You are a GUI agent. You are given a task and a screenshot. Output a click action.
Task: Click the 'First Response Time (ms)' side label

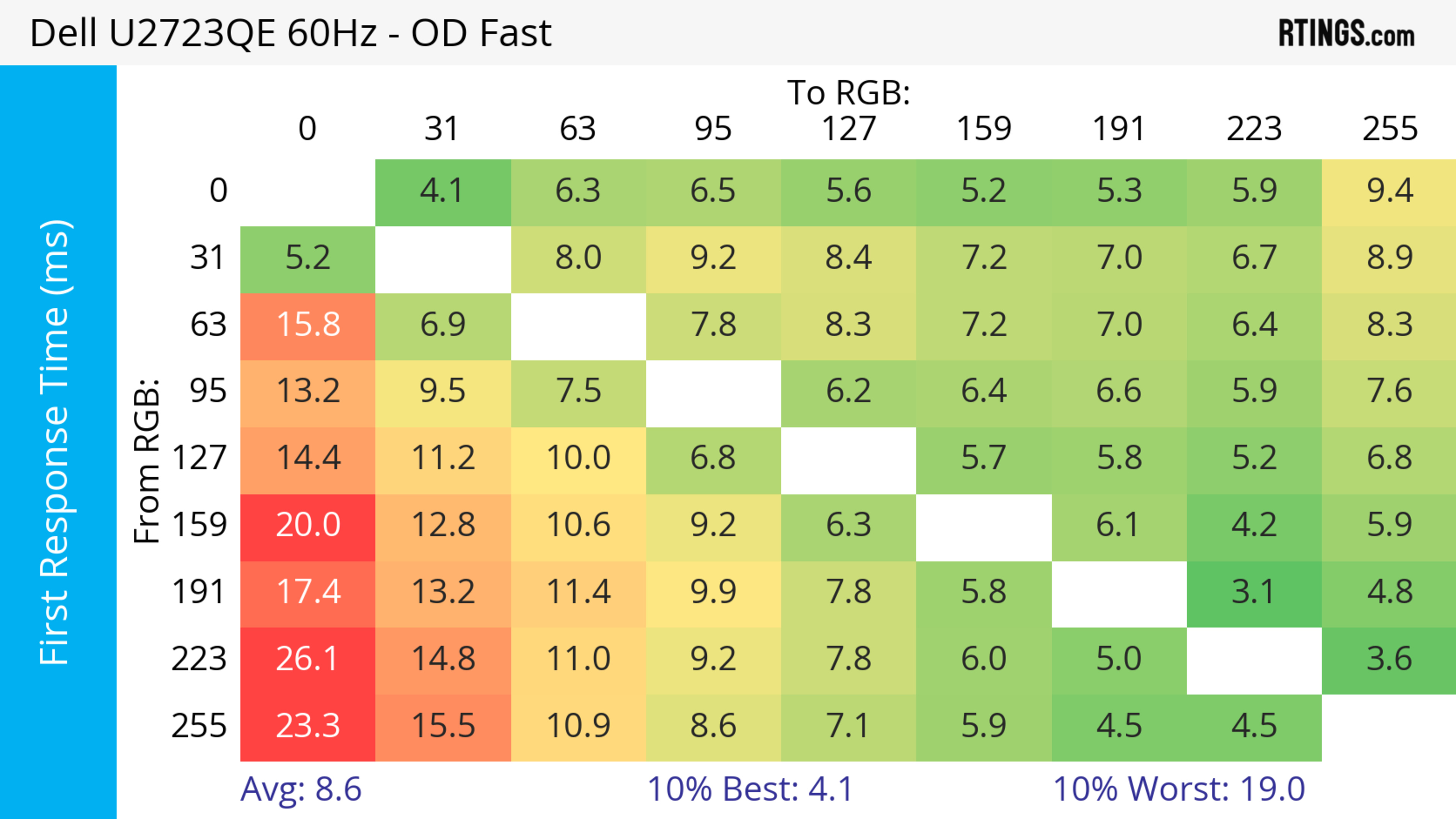[55, 442]
